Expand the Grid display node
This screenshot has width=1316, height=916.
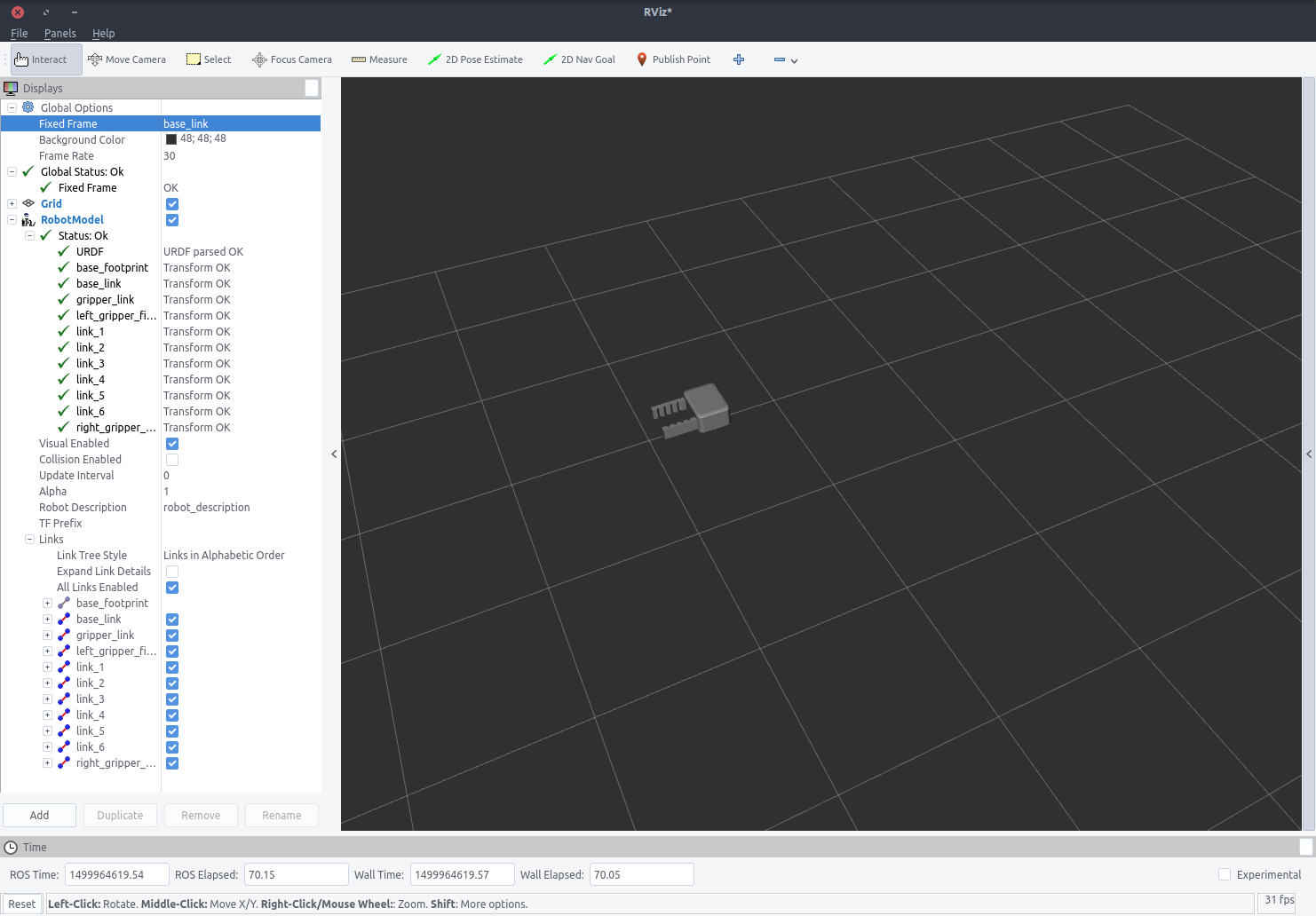tap(12, 203)
